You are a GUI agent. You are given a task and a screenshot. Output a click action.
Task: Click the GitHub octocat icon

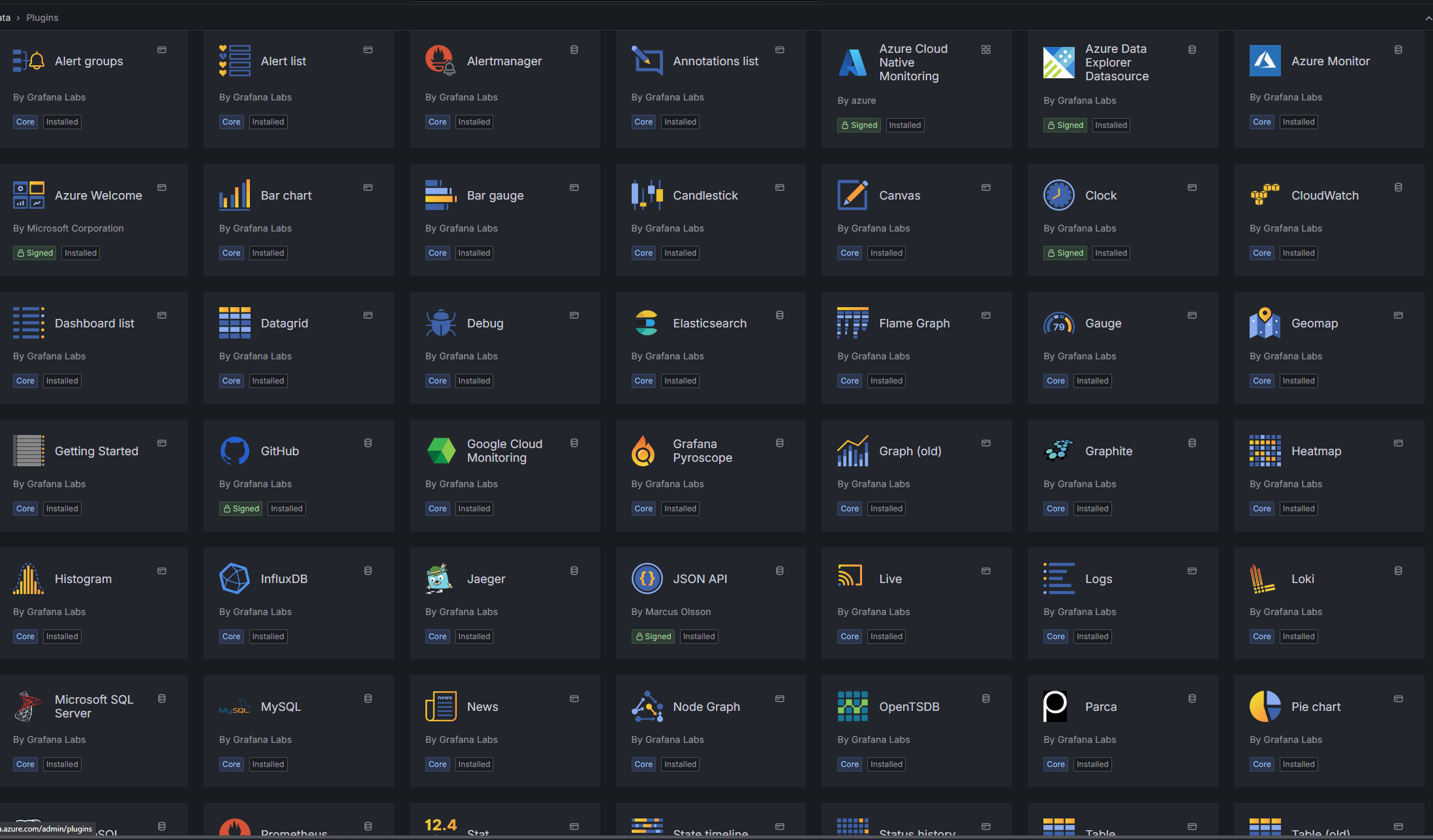(235, 451)
